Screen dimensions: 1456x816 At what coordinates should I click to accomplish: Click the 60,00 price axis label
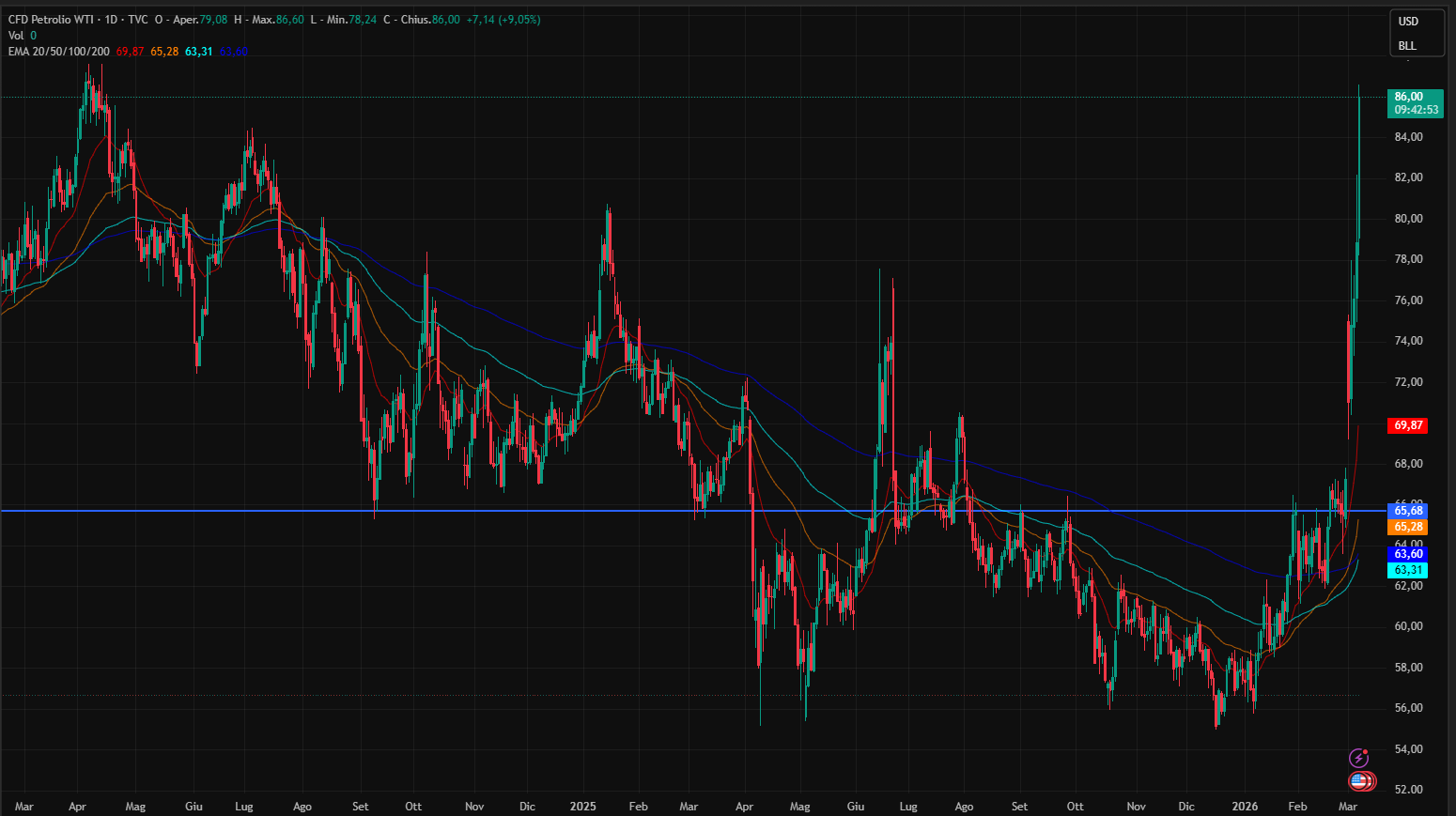coord(1408,626)
